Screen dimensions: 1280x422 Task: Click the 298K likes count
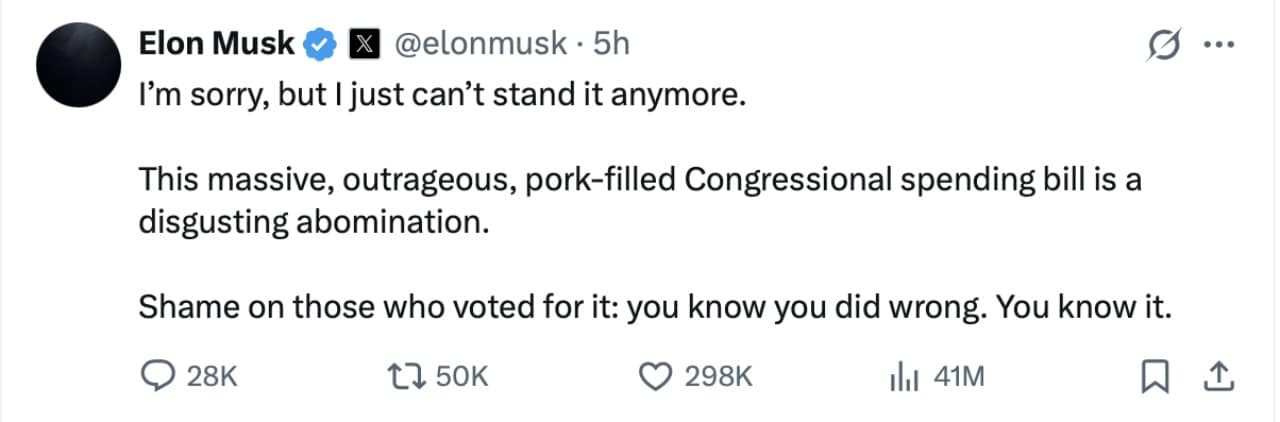(716, 376)
